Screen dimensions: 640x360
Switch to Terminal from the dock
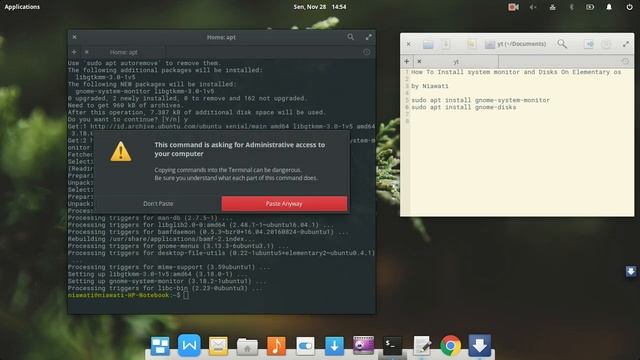pyautogui.click(x=392, y=346)
